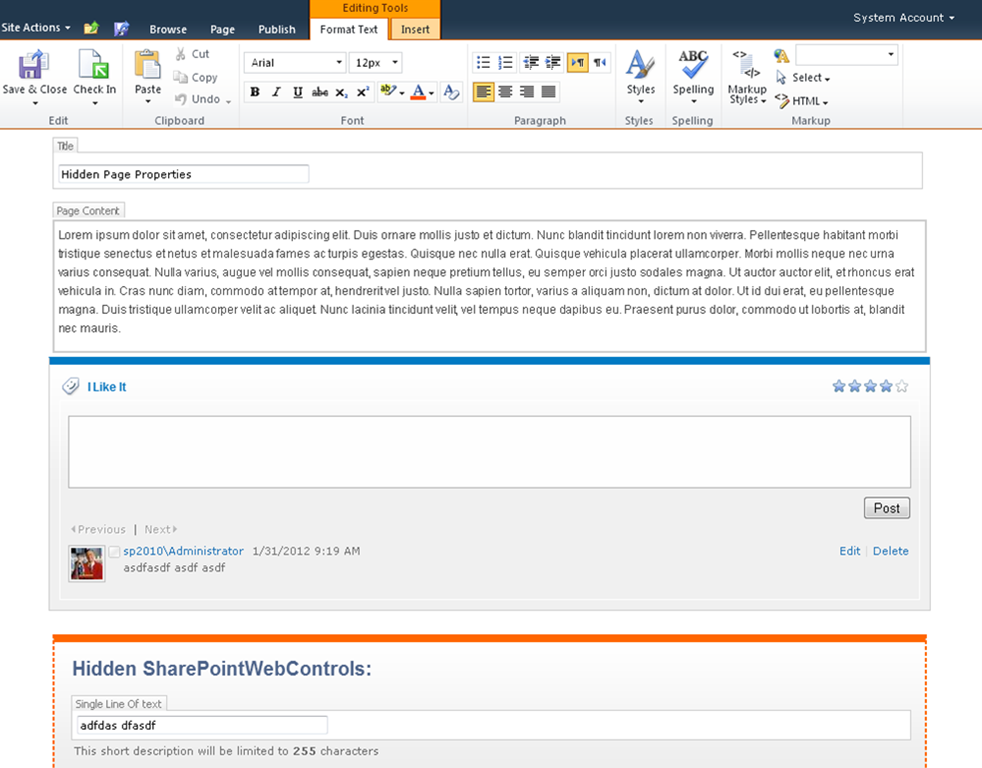Image resolution: width=982 pixels, height=768 pixels.
Task: Click the Underline formatting icon
Action: tap(297, 92)
